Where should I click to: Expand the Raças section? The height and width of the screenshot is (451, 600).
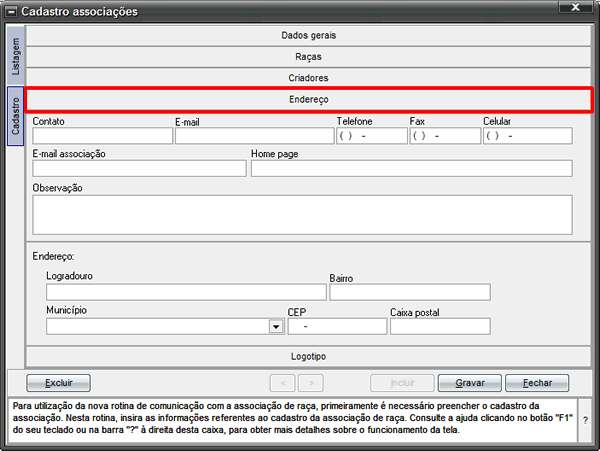[308, 57]
